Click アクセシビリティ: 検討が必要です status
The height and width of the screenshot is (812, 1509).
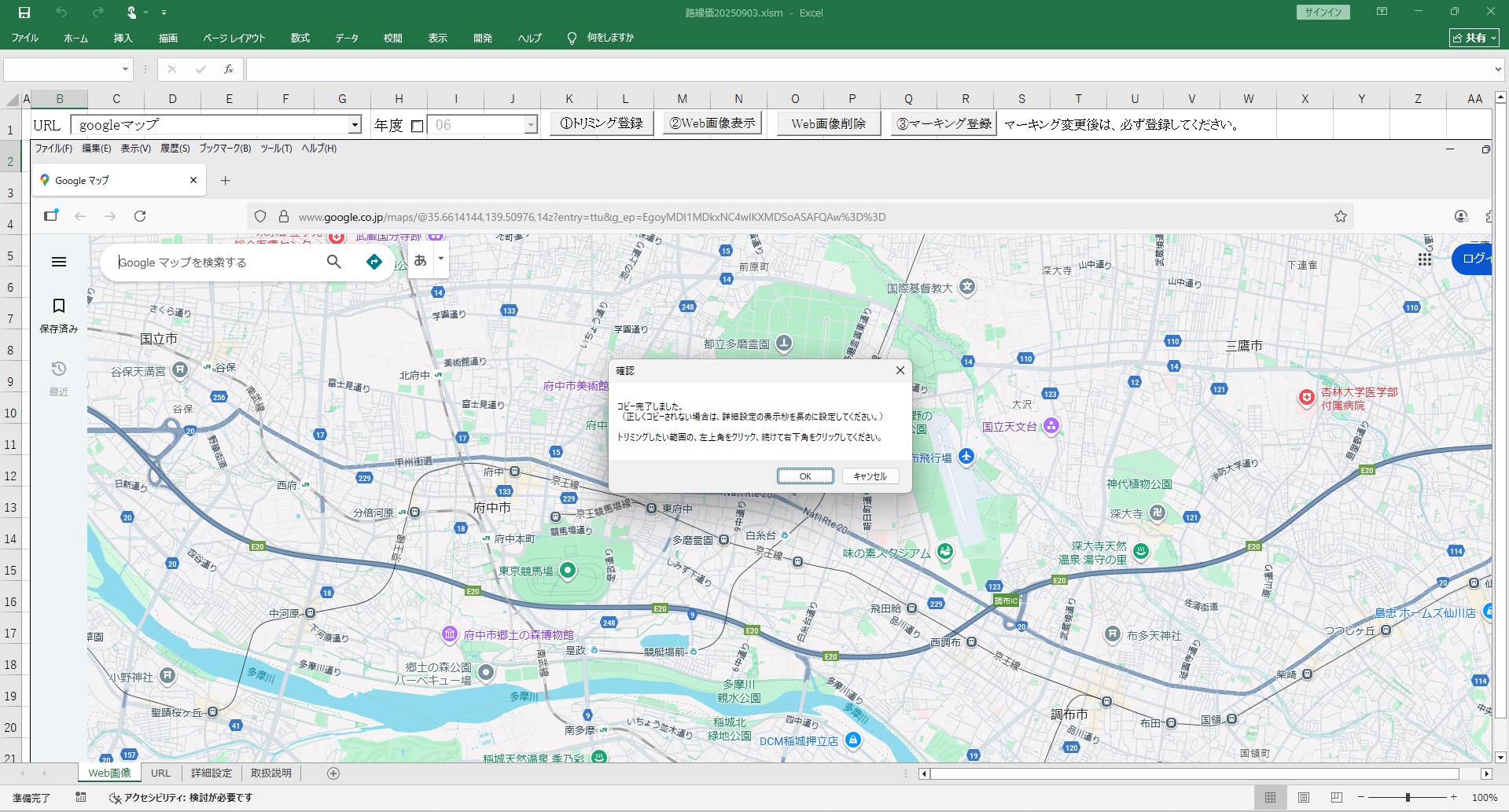tap(181, 798)
